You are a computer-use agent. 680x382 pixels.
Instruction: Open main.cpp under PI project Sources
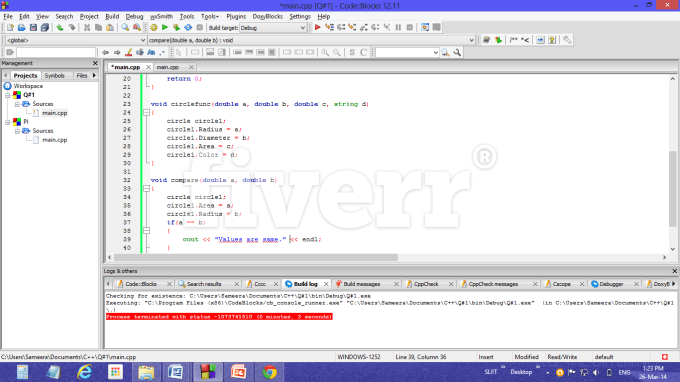[x=55, y=140]
